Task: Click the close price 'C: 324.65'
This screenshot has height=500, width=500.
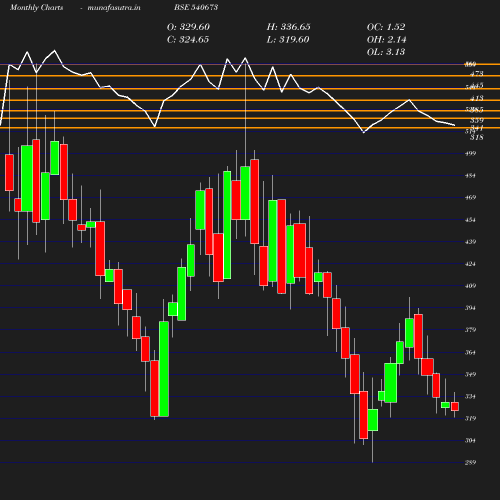Action: pyautogui.click(x=188, y=39)
